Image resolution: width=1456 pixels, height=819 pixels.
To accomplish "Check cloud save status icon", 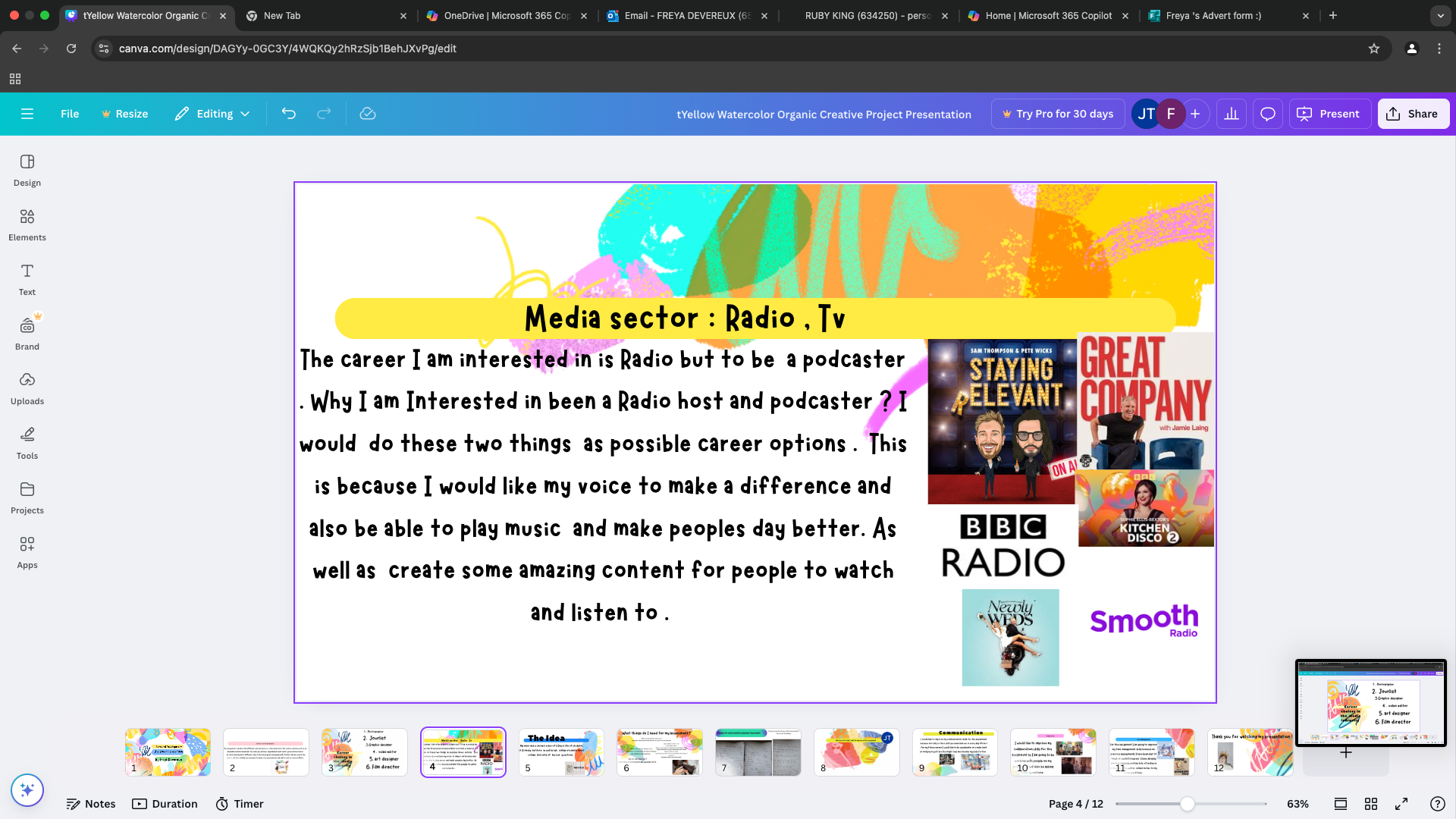I will (368, 114).
